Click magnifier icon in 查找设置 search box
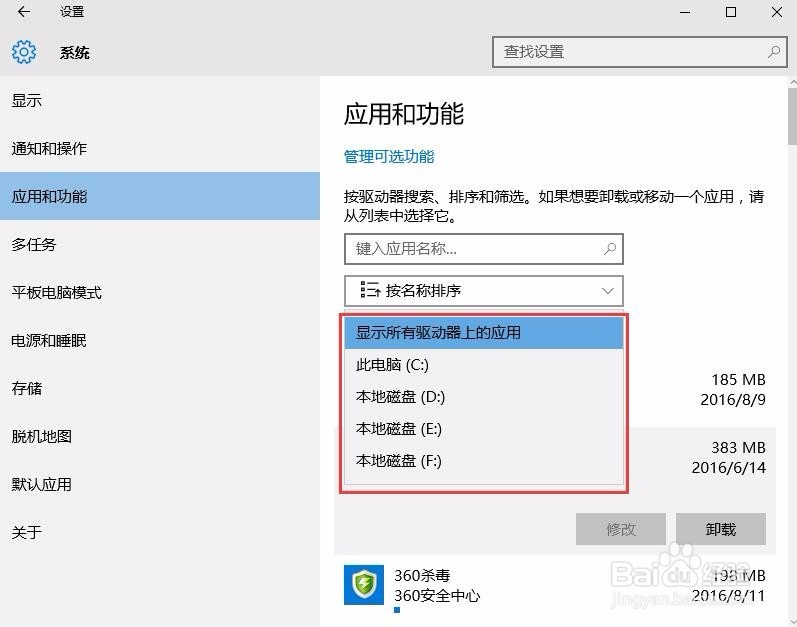 774,51
